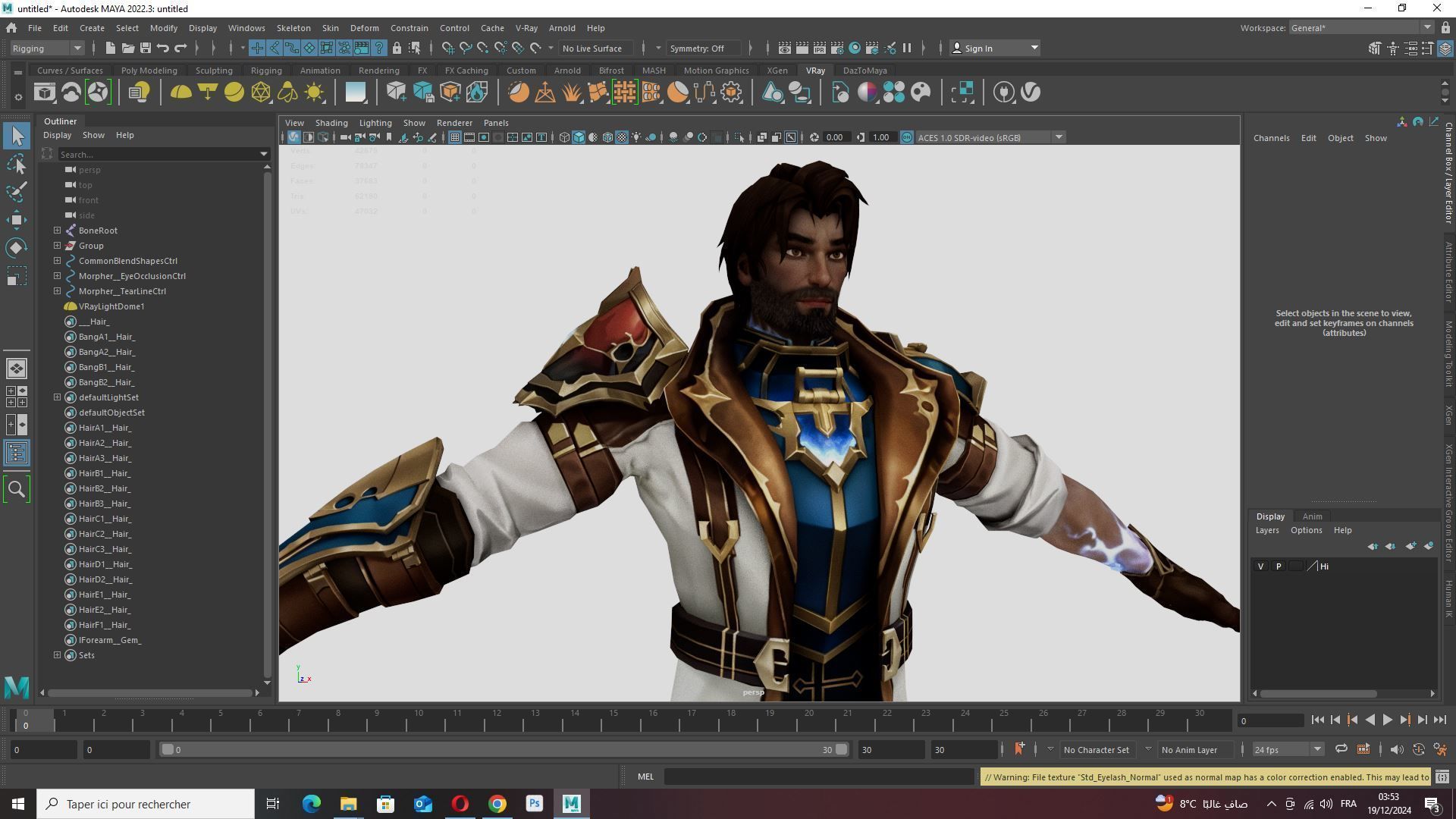Click the Open scene folder icon
Viewport: 1456px width, 819px height.
pos(128,48)
